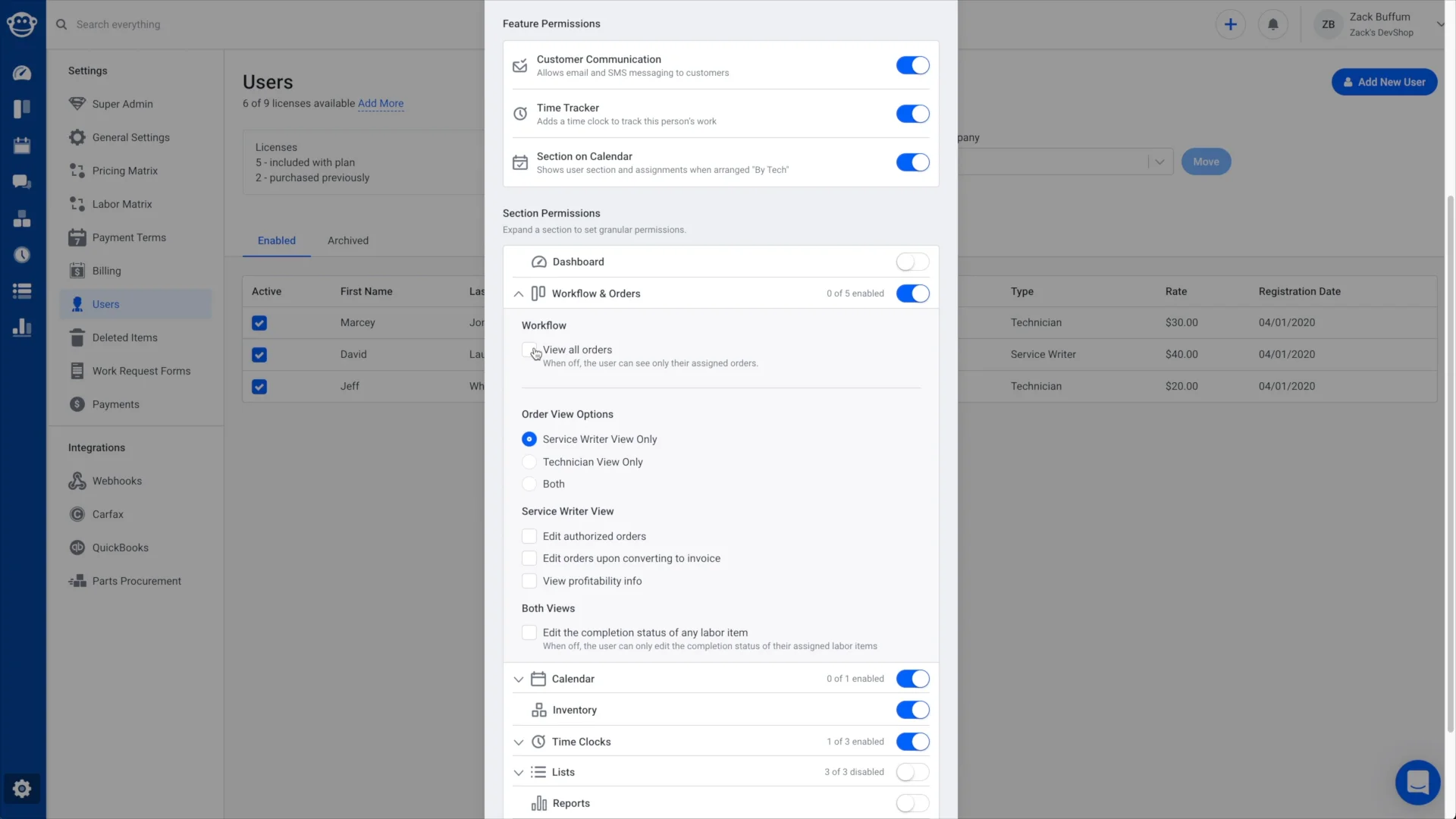The width and height of the screenshot is (1456, 819).
Task: Click the Add More licenses link
Action: coord(381,103)
